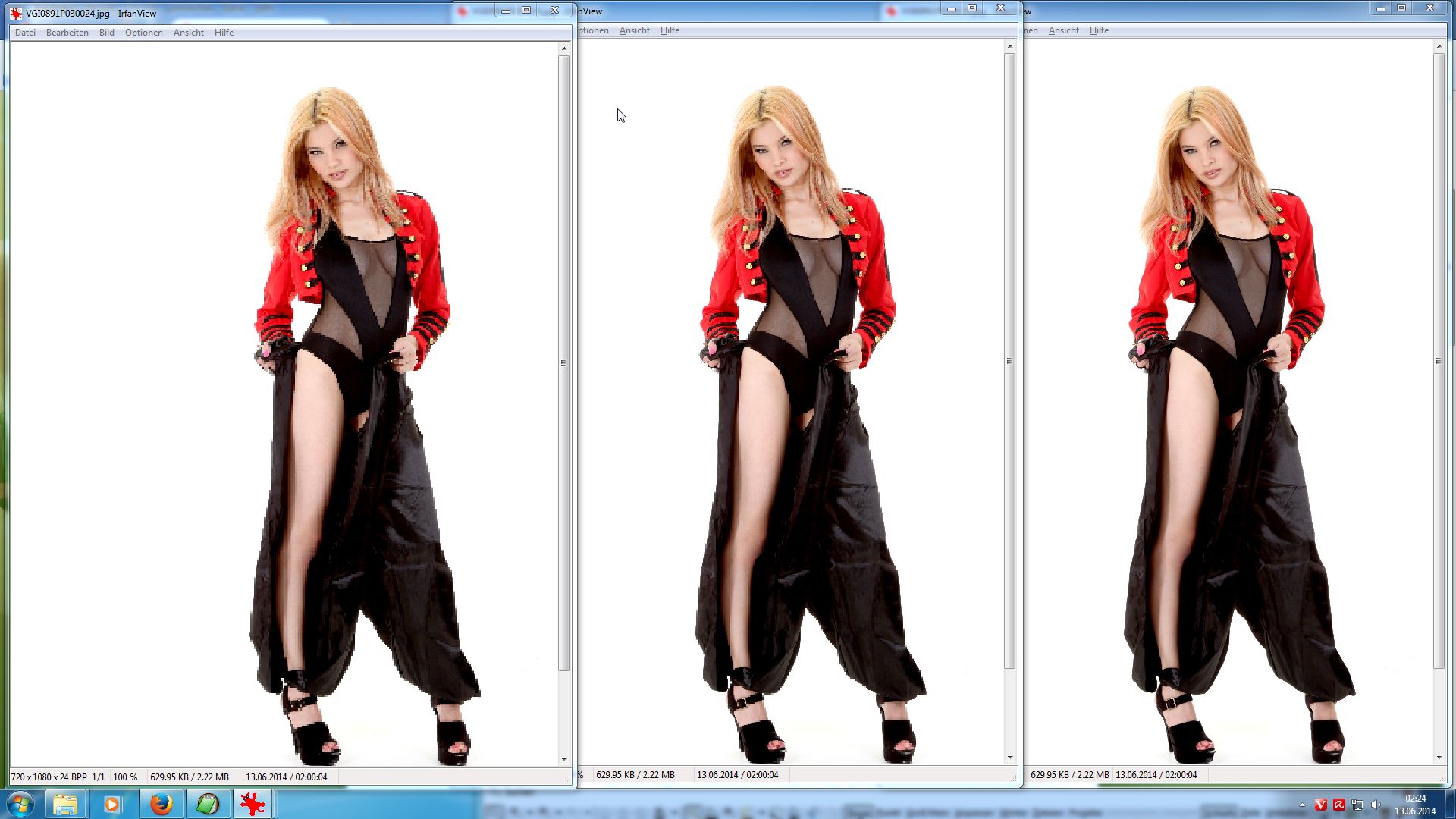Click the IrfanView taskbar button
Screen dimensions: 1456x819
pyautogui.click(x=253, y=804)
